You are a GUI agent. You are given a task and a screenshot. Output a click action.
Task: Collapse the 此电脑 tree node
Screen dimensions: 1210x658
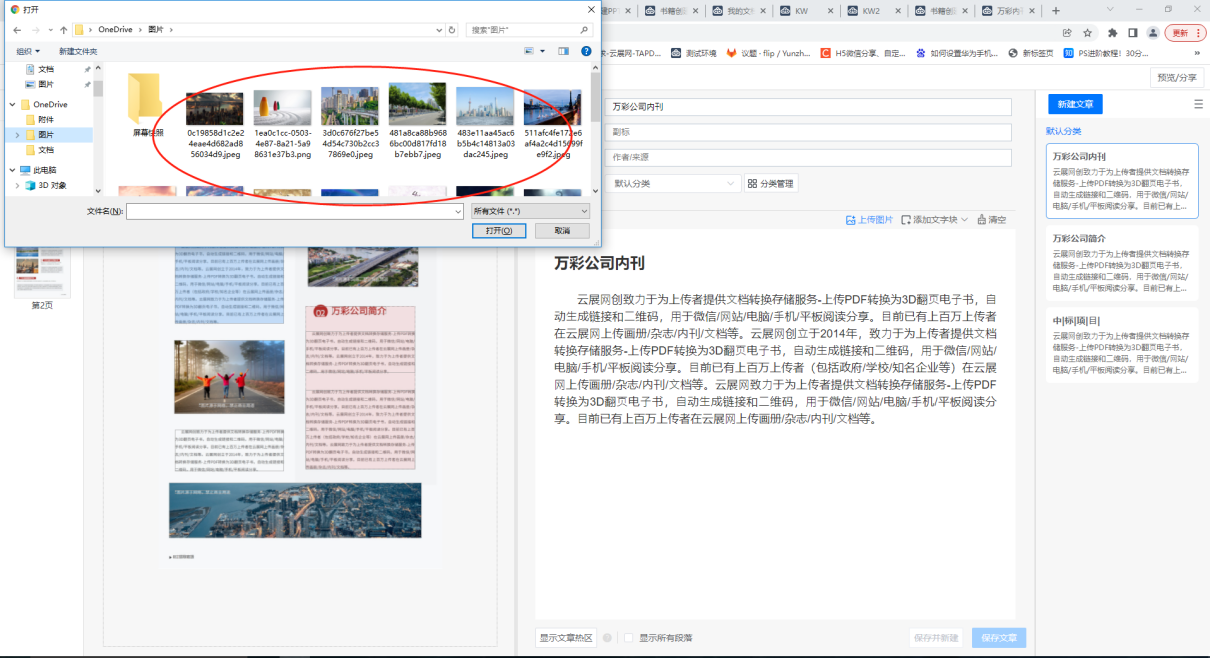point(11,170)
